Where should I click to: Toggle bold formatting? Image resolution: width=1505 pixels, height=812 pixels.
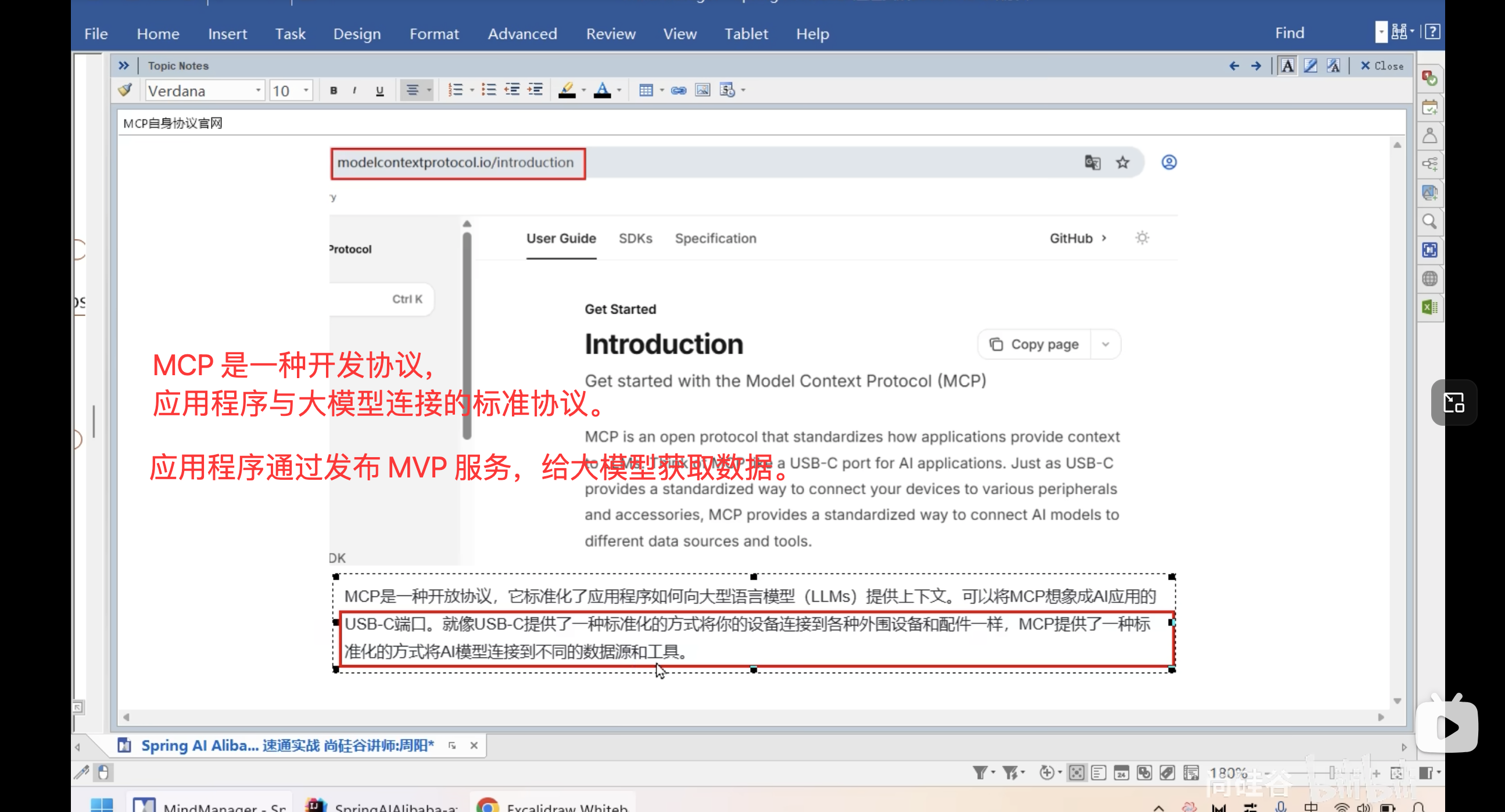point(334,90)
